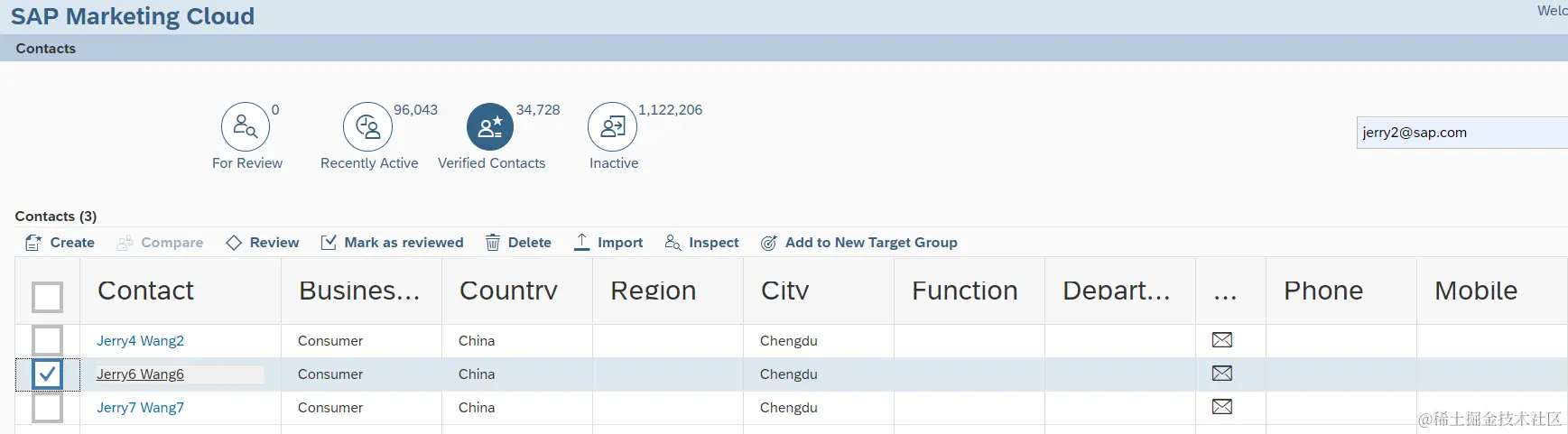Image resolution: width=1568 pixels, height=434 pixels.
Task: Toggle the select-all checkbox in table header
Action: tap(47, 297)
